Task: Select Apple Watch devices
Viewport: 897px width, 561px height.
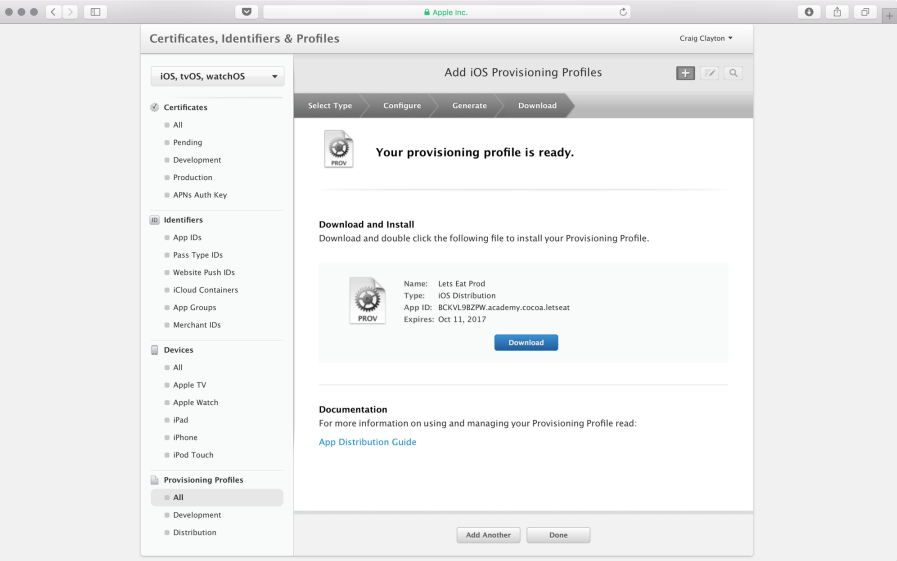Action: click(x=196, y=403)
